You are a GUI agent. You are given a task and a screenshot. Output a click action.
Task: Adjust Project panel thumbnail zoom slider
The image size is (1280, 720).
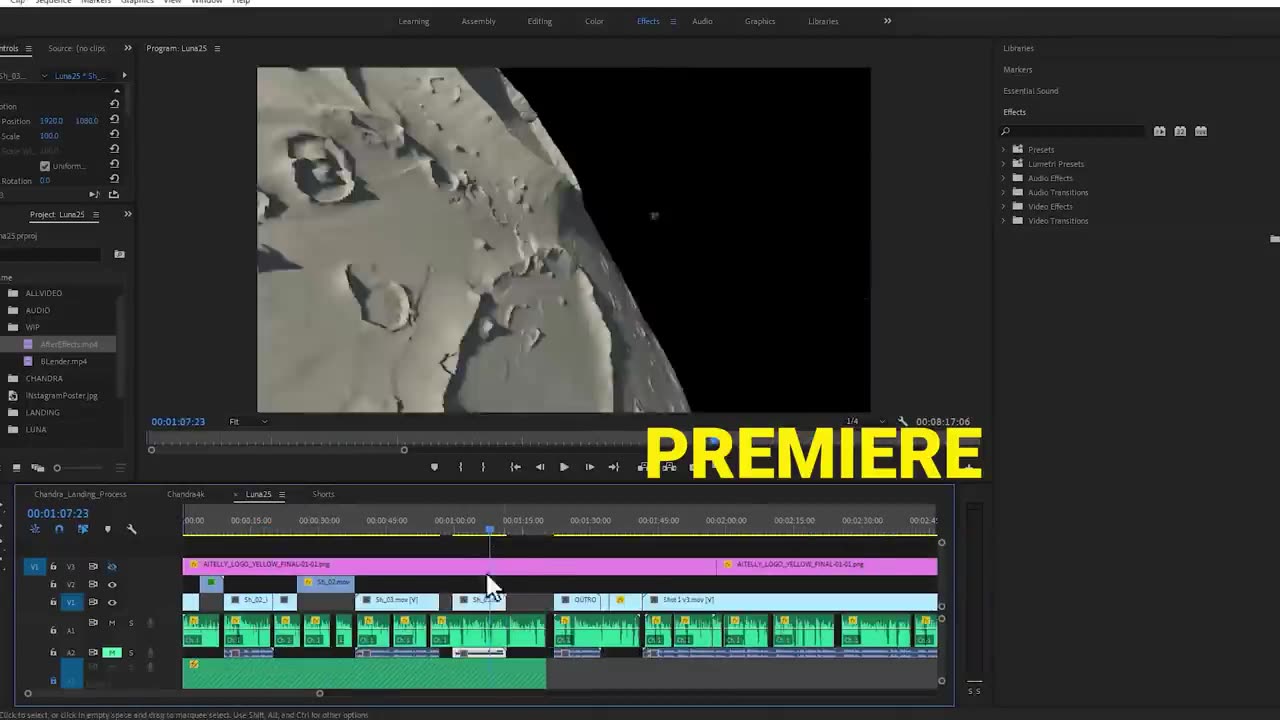tap(57, 467)
